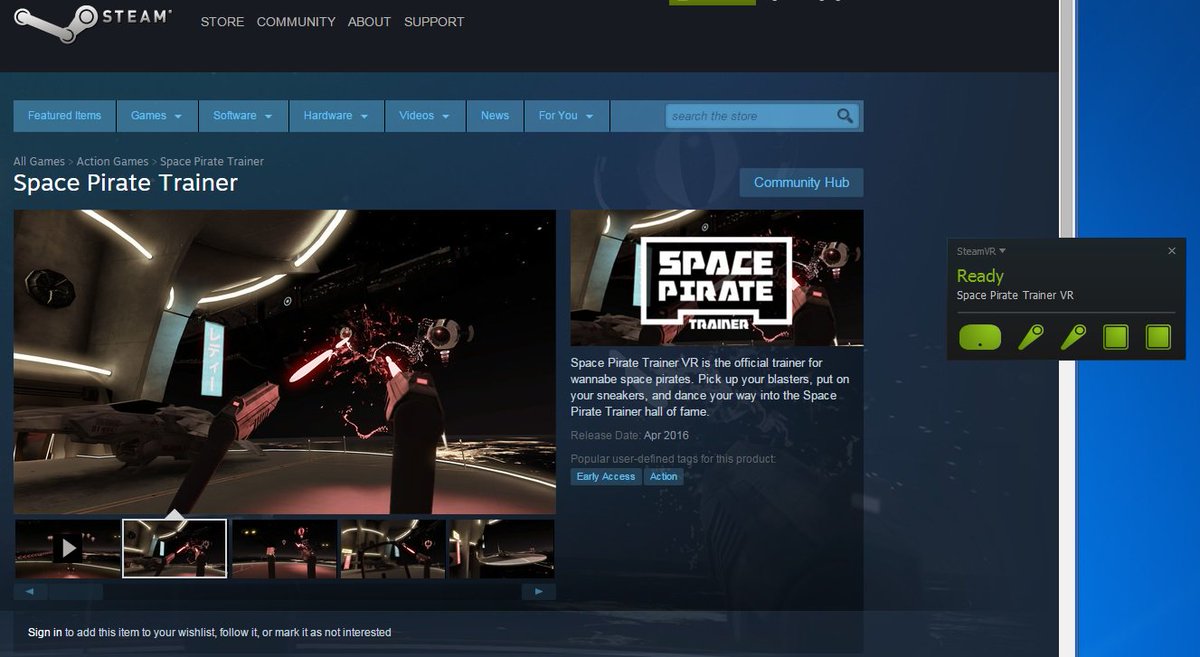Play the trailer video thumbnail

coord(67,548)
